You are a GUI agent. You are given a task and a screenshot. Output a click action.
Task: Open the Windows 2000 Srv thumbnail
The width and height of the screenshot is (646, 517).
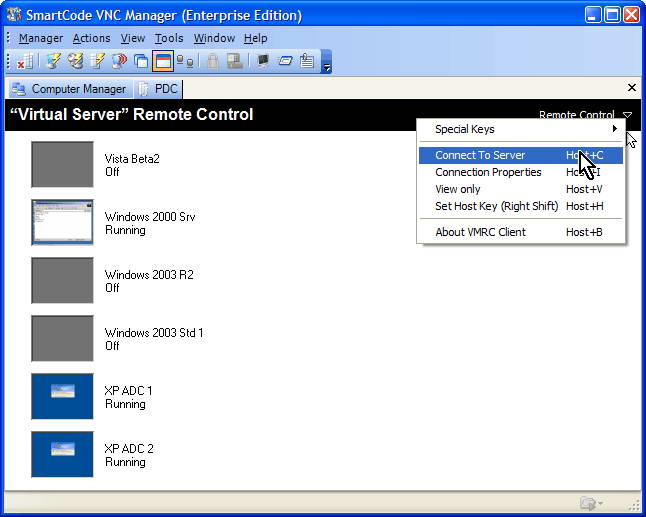[x=62, y=223]
